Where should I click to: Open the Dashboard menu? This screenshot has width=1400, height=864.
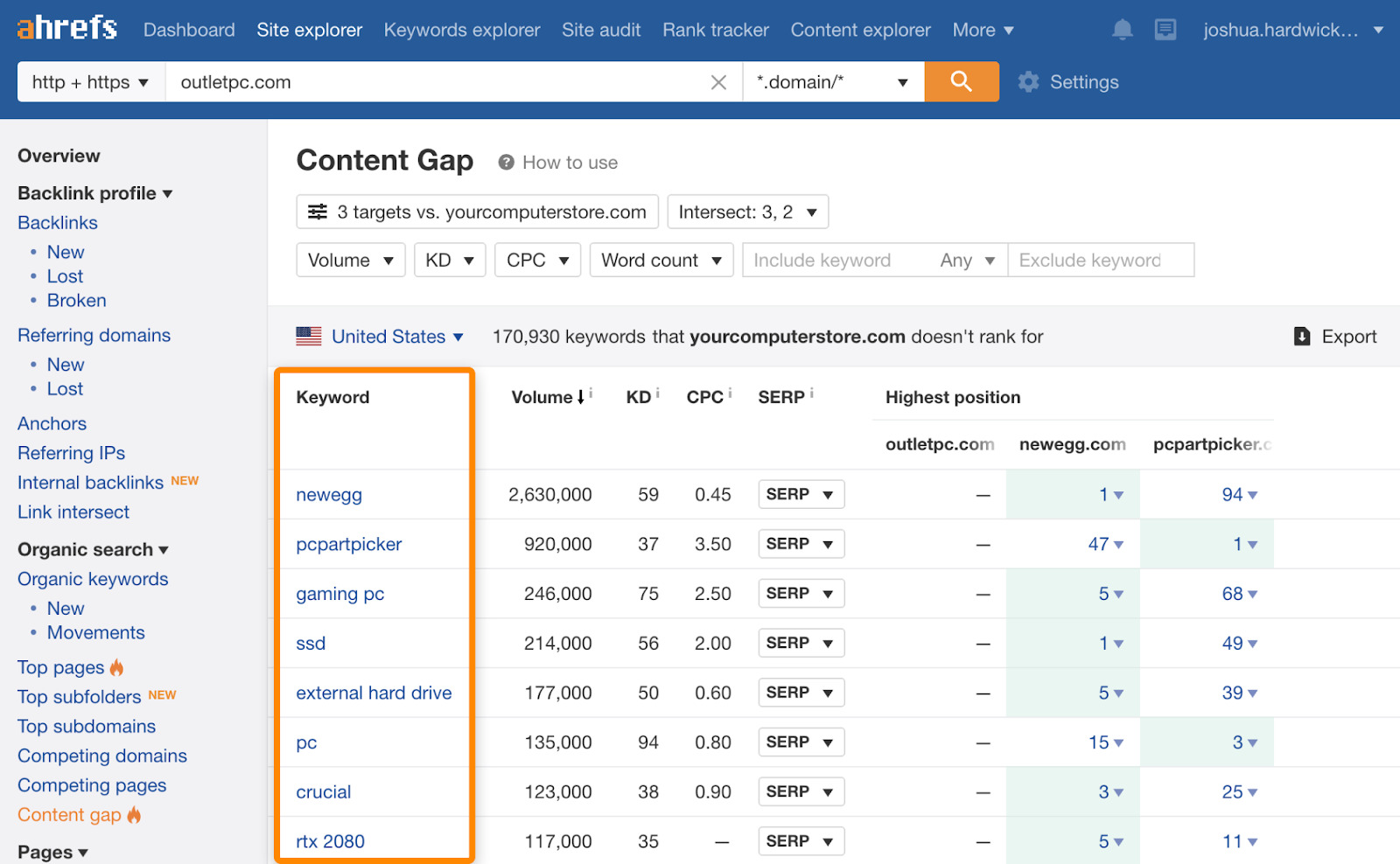[x=189, y=30]
